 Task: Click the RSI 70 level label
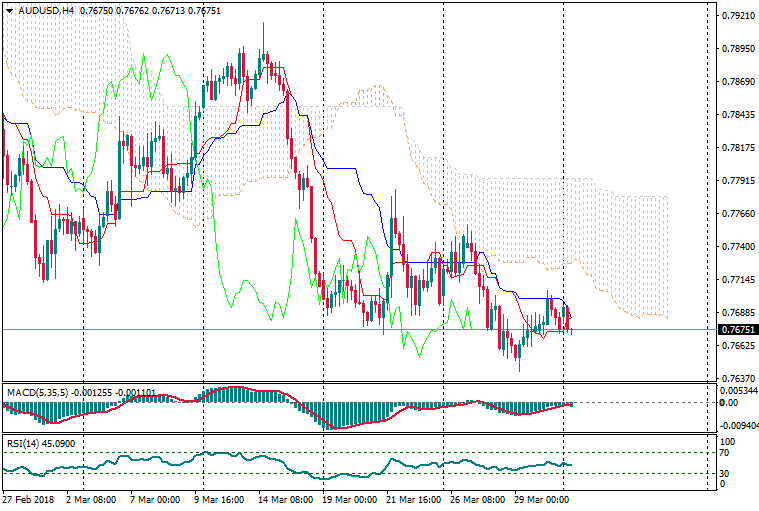pos(726,453)
